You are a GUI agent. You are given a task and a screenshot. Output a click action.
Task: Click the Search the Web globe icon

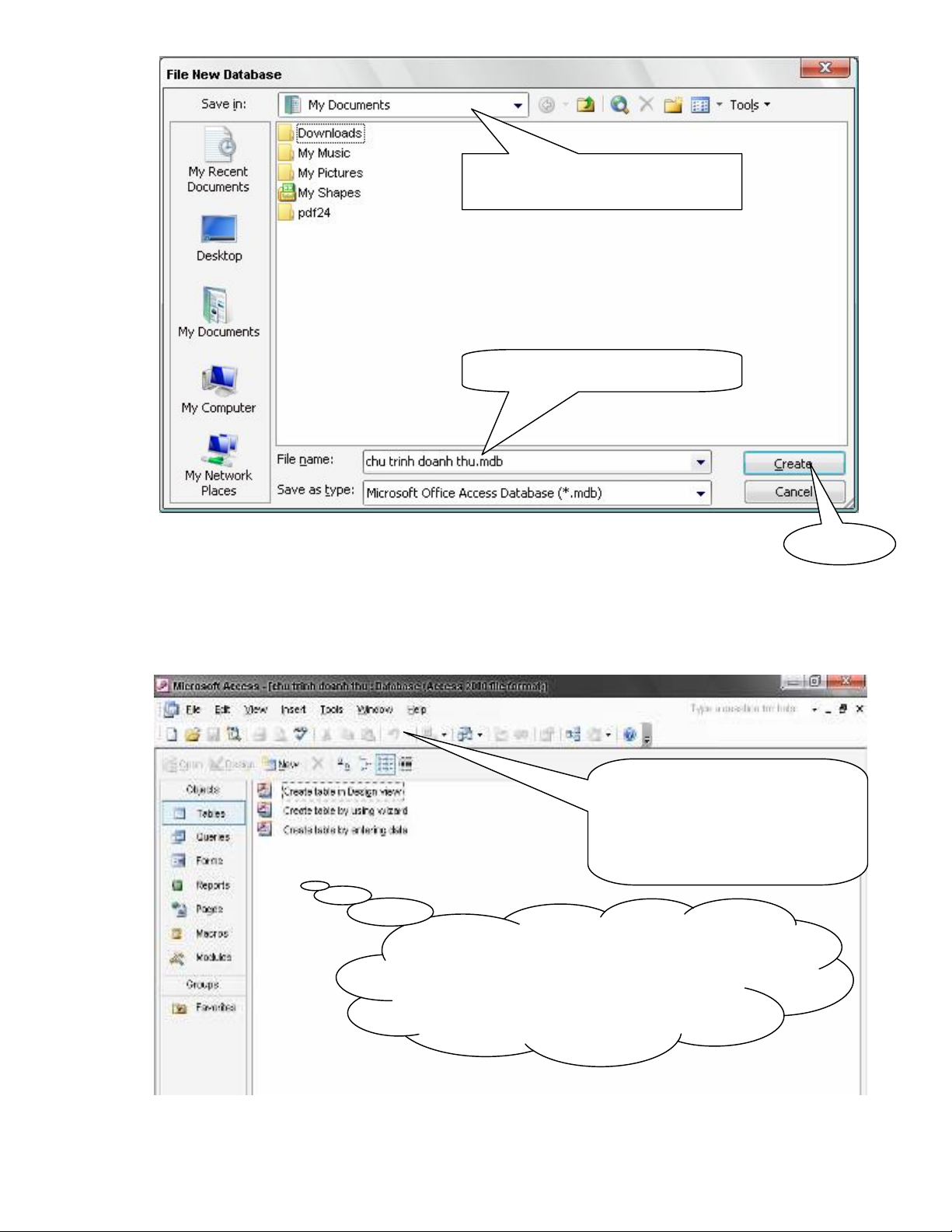pos(619,105)
